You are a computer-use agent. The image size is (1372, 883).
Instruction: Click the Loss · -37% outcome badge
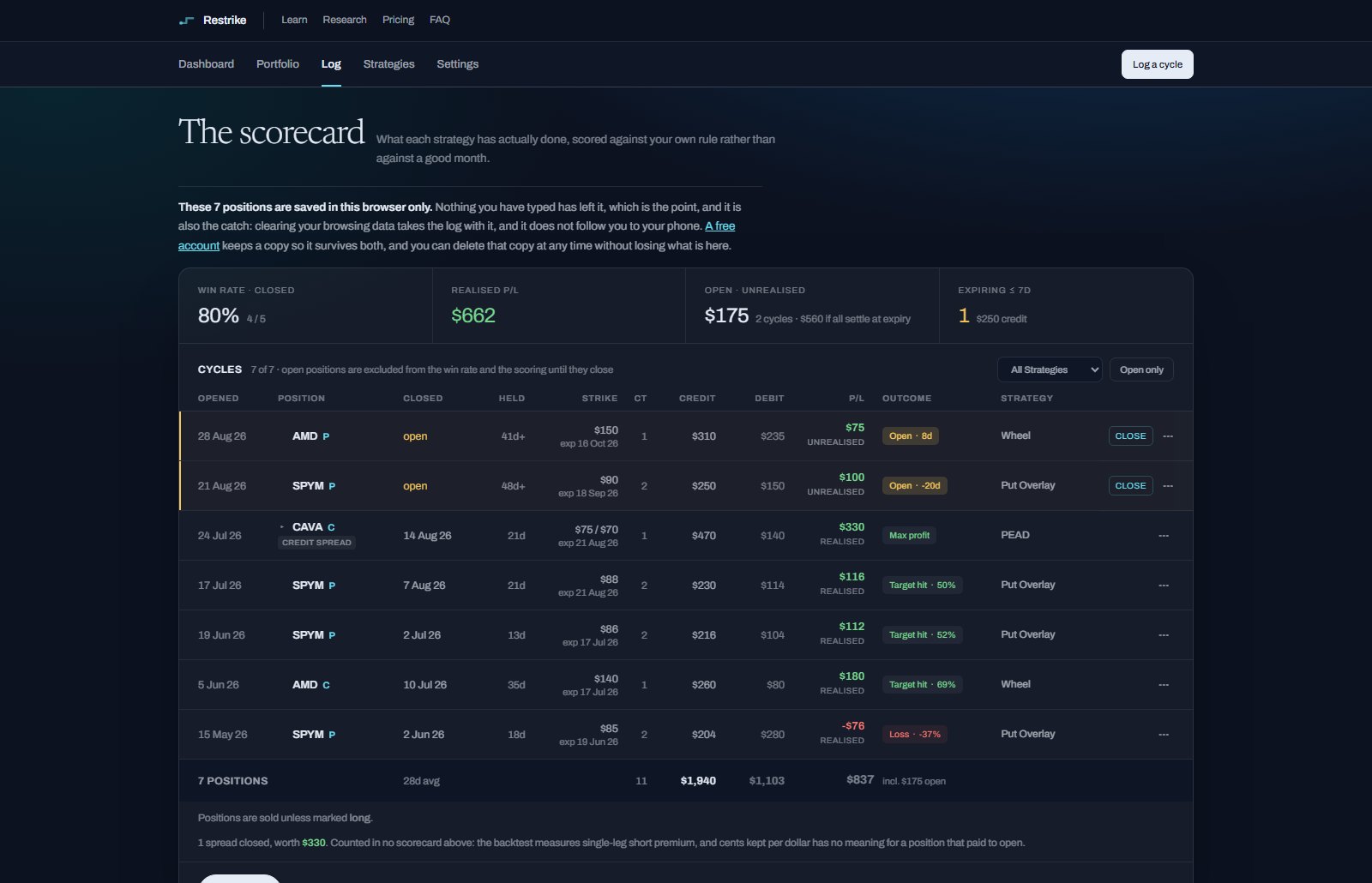915,735
